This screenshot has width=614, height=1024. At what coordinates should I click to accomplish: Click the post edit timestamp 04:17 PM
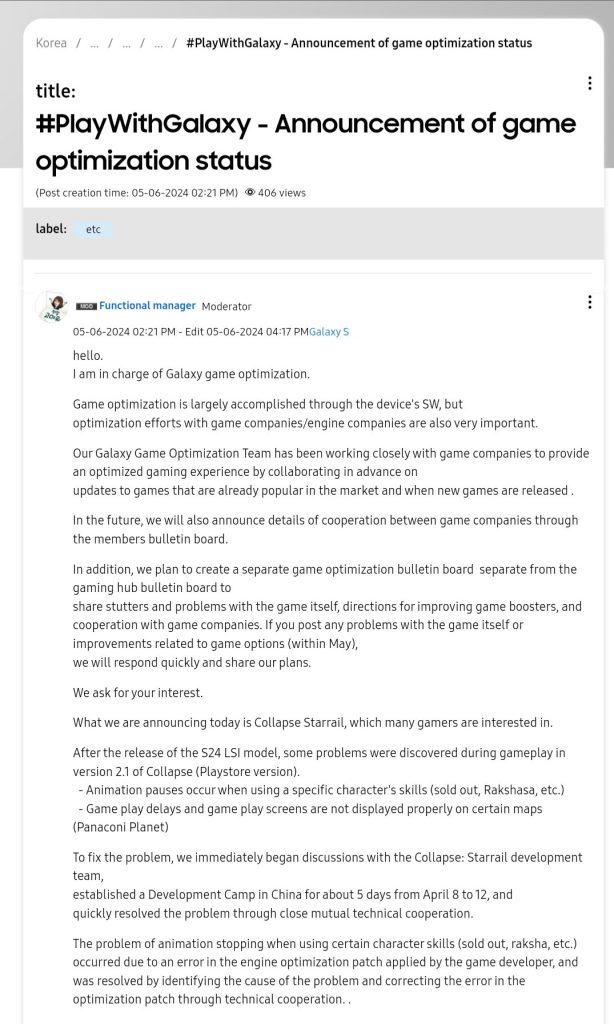[257, 332]
